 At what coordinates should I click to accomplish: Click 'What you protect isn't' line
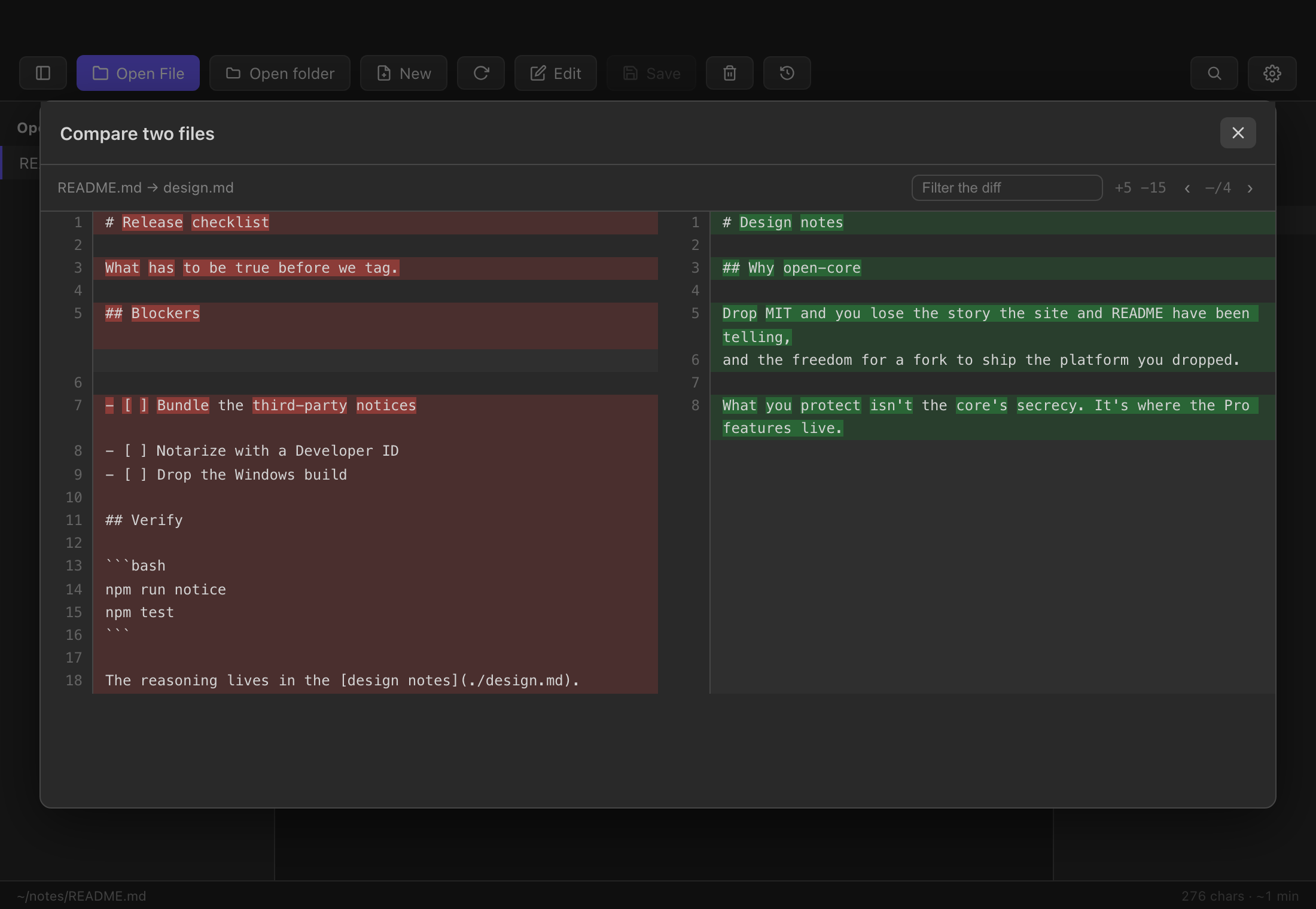[x=993, y=417]
